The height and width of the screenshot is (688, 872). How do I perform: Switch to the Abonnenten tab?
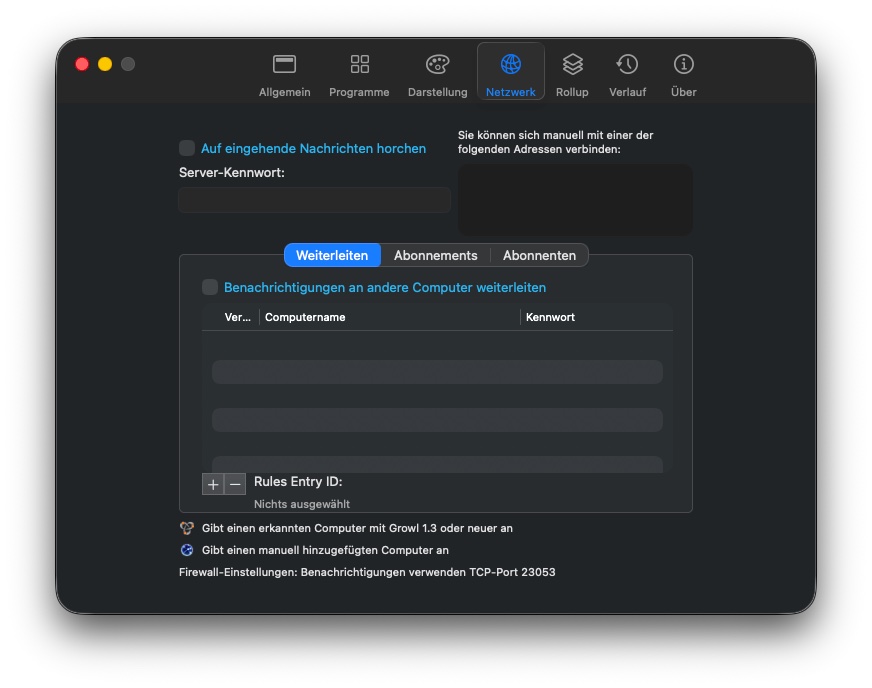(539, 255)
